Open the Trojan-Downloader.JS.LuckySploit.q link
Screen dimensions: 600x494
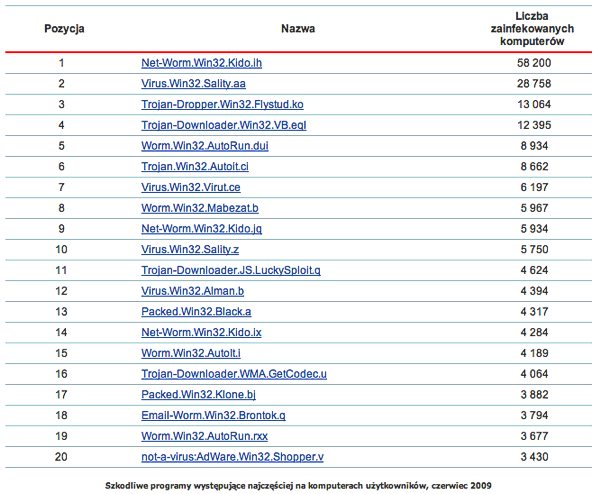coord(231,270)
